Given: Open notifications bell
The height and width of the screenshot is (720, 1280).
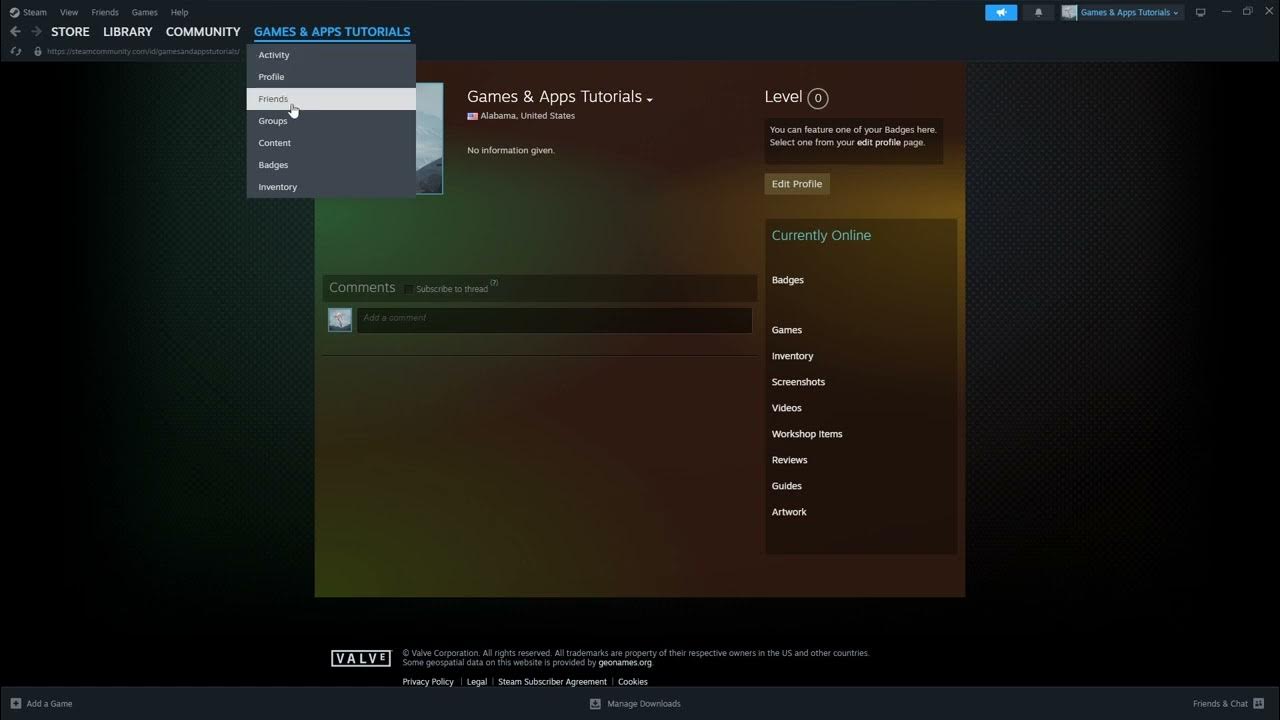Looking at the screenshot, I should coord(1038,12).
